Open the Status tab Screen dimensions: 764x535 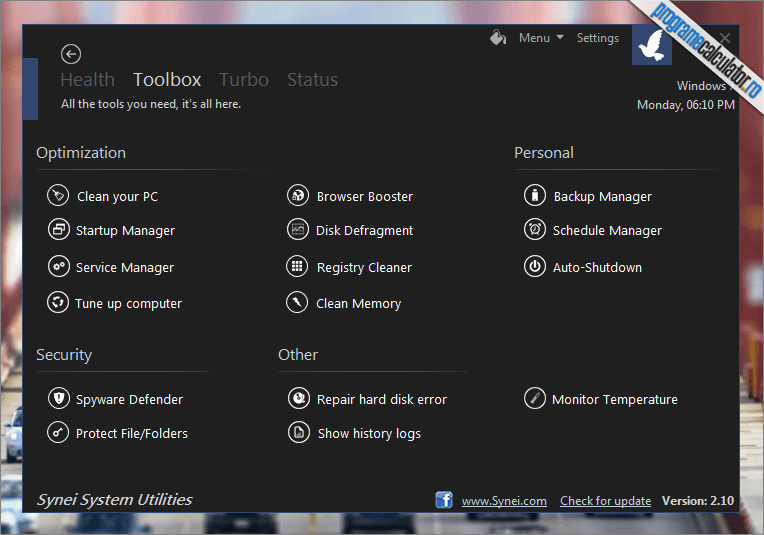click(x=312, y=79)
